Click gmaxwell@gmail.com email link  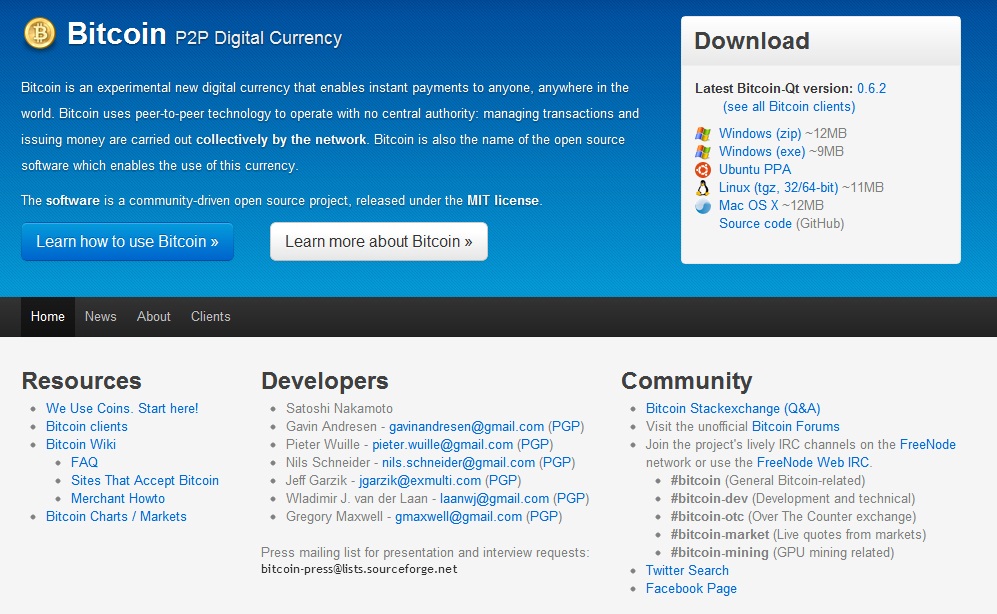coord(458,516)
